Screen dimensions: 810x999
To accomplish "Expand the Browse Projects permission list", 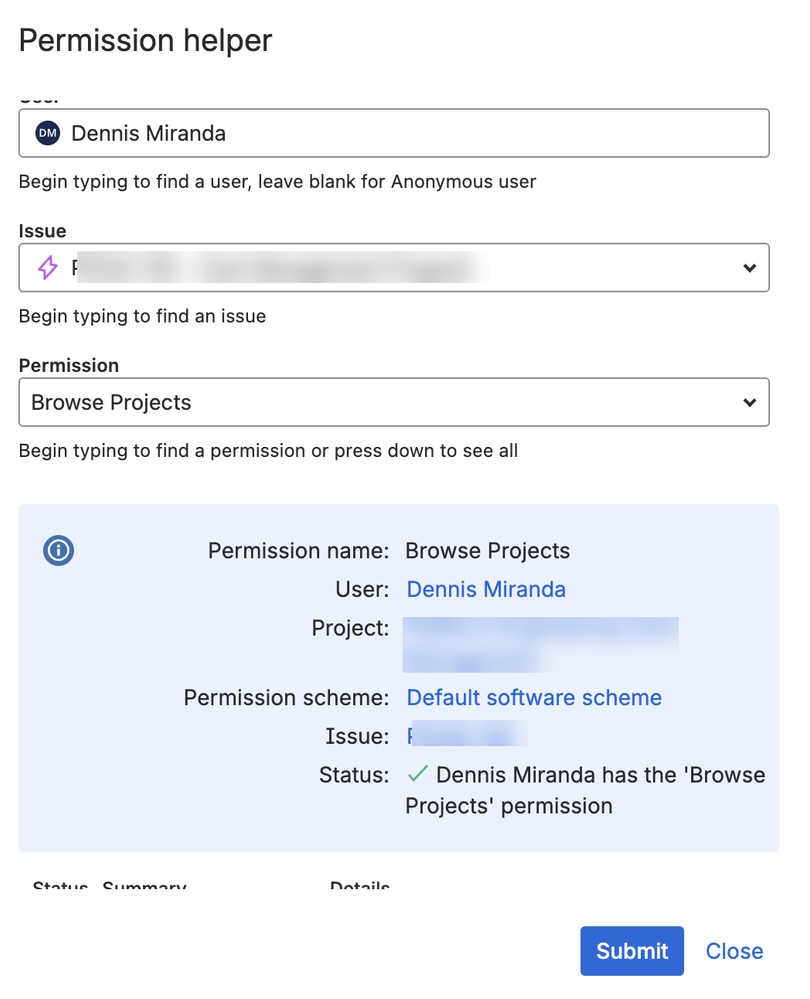I will coord(749,402).
